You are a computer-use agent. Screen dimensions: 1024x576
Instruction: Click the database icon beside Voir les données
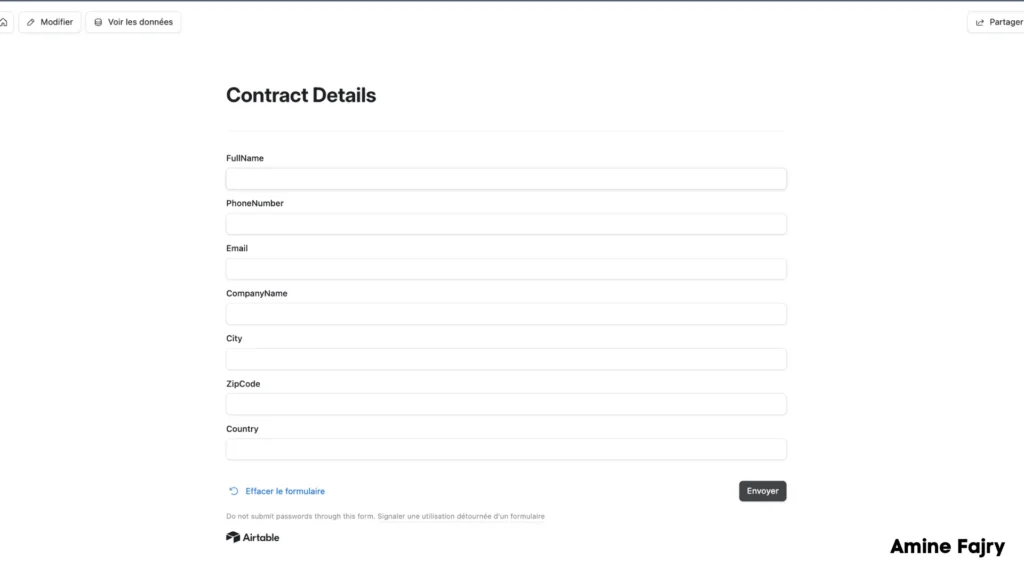(98, 22)
